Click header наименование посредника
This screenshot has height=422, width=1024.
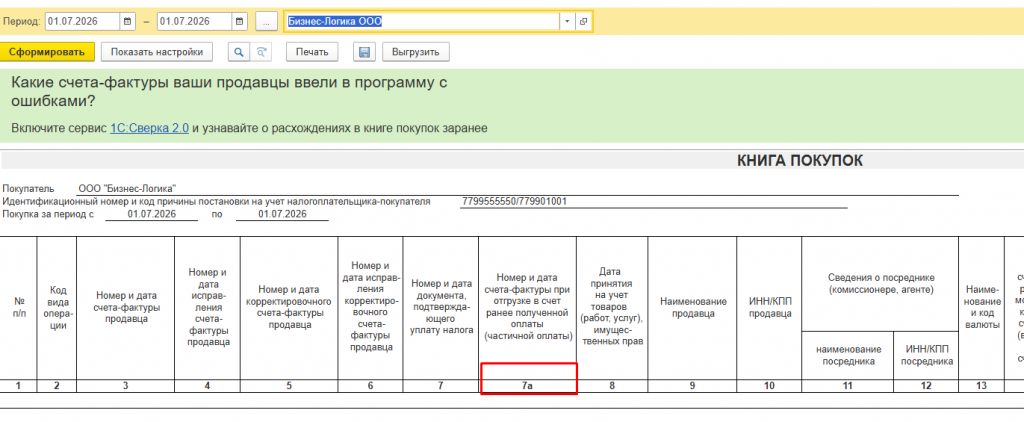[848, 355]
